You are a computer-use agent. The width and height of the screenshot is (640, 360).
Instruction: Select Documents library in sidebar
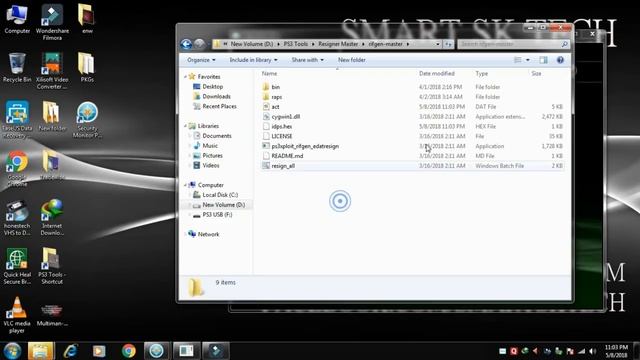[x=217, y=136]
